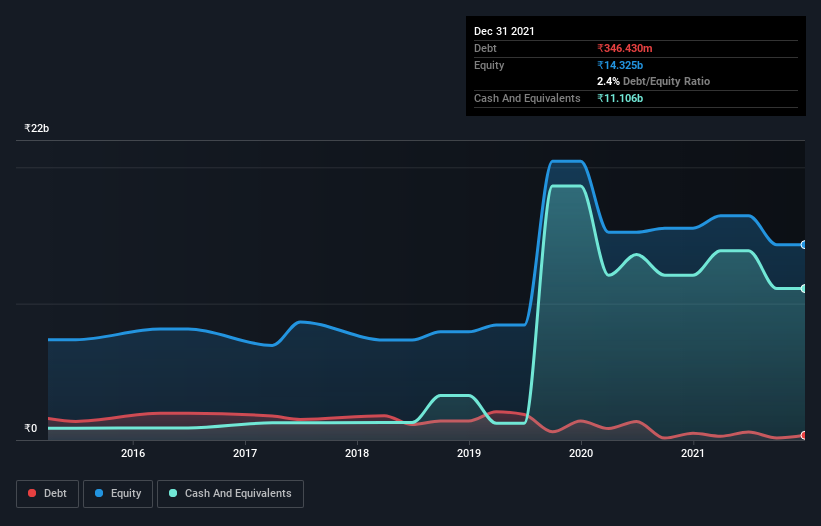The image size is (821, 526).
Task: Click the 2.4% Debt/Equity Ratio text
Action: pos(653,81)
